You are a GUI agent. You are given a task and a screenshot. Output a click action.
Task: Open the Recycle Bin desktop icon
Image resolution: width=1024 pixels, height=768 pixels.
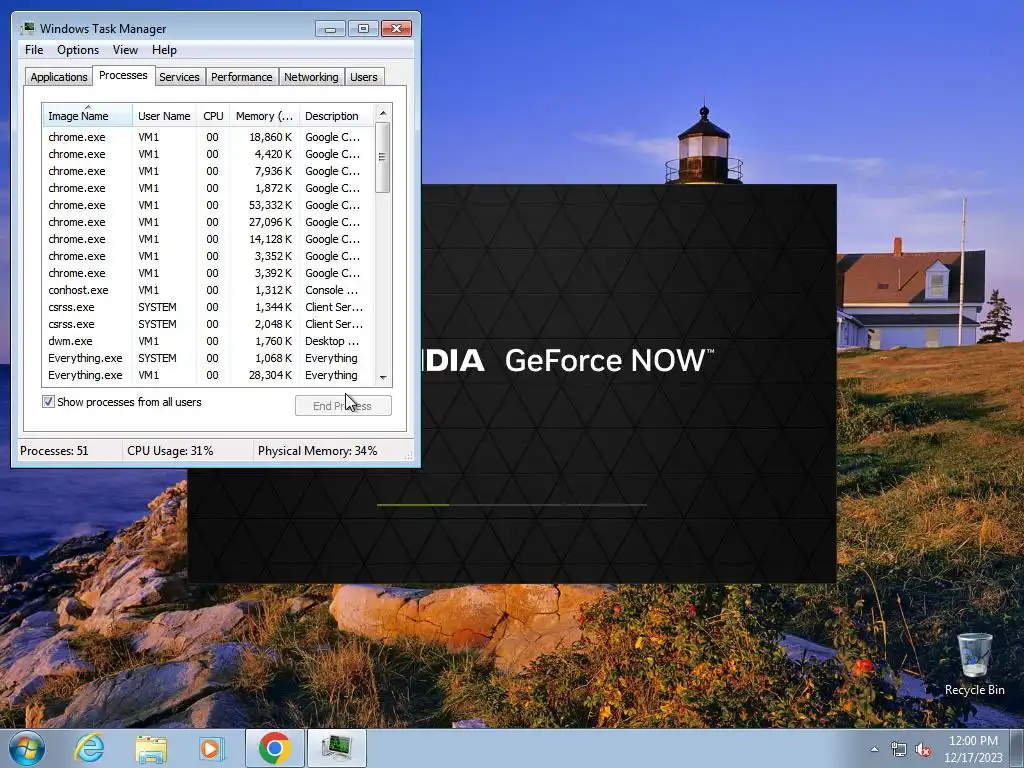point(974,665)
